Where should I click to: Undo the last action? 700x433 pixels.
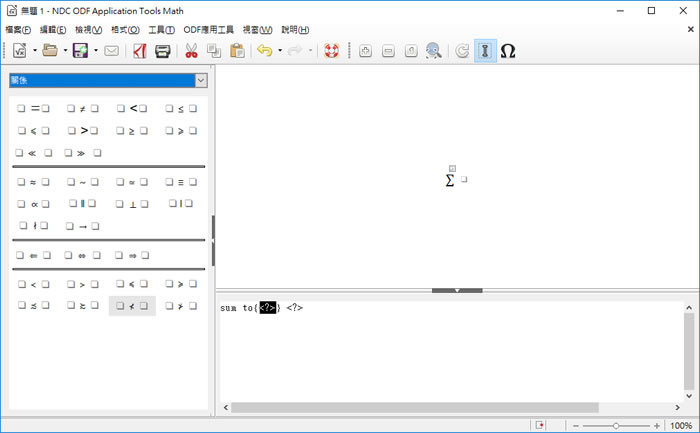265,50
